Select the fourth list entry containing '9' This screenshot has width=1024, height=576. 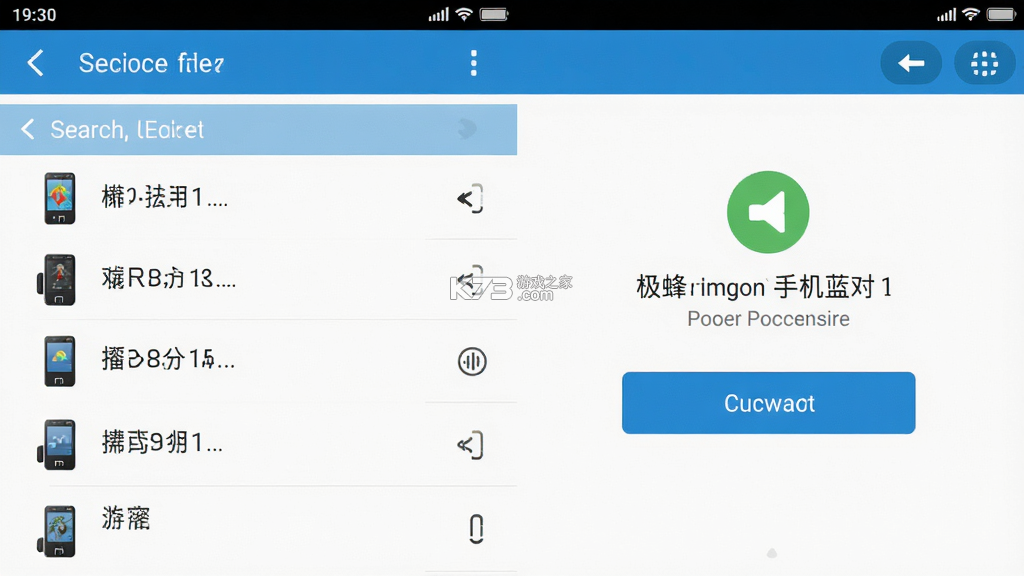pyautogui.click(x=162, y=443)
